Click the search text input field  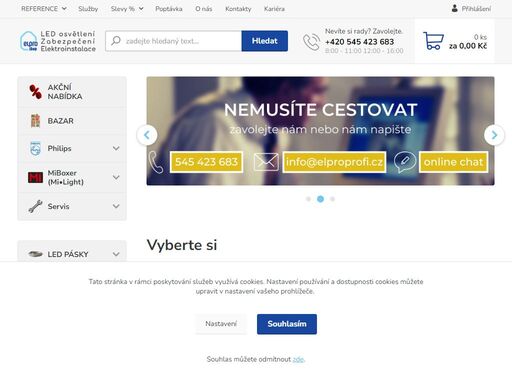(173, 41)
